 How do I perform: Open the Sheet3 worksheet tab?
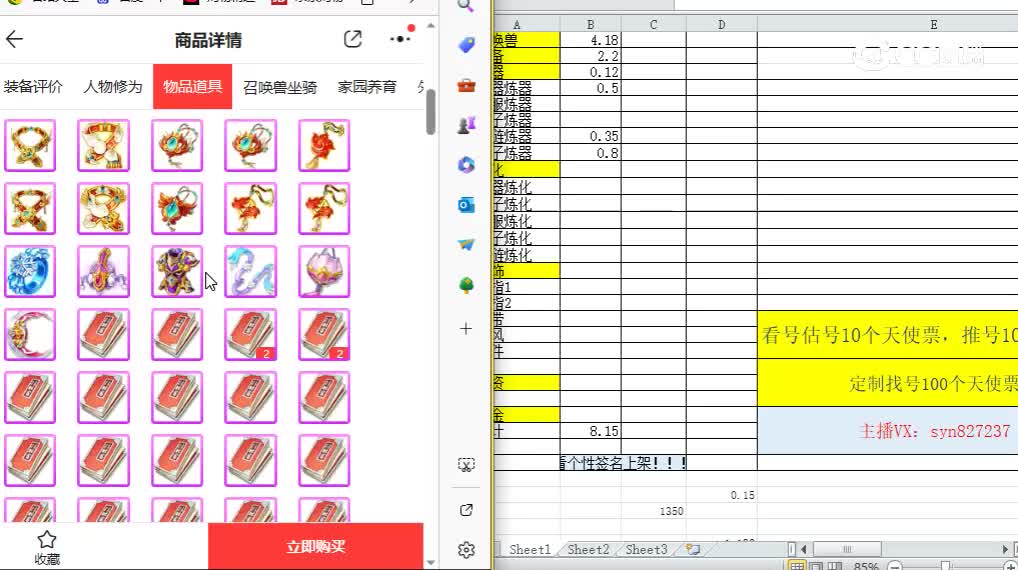(x=646, y=549)
